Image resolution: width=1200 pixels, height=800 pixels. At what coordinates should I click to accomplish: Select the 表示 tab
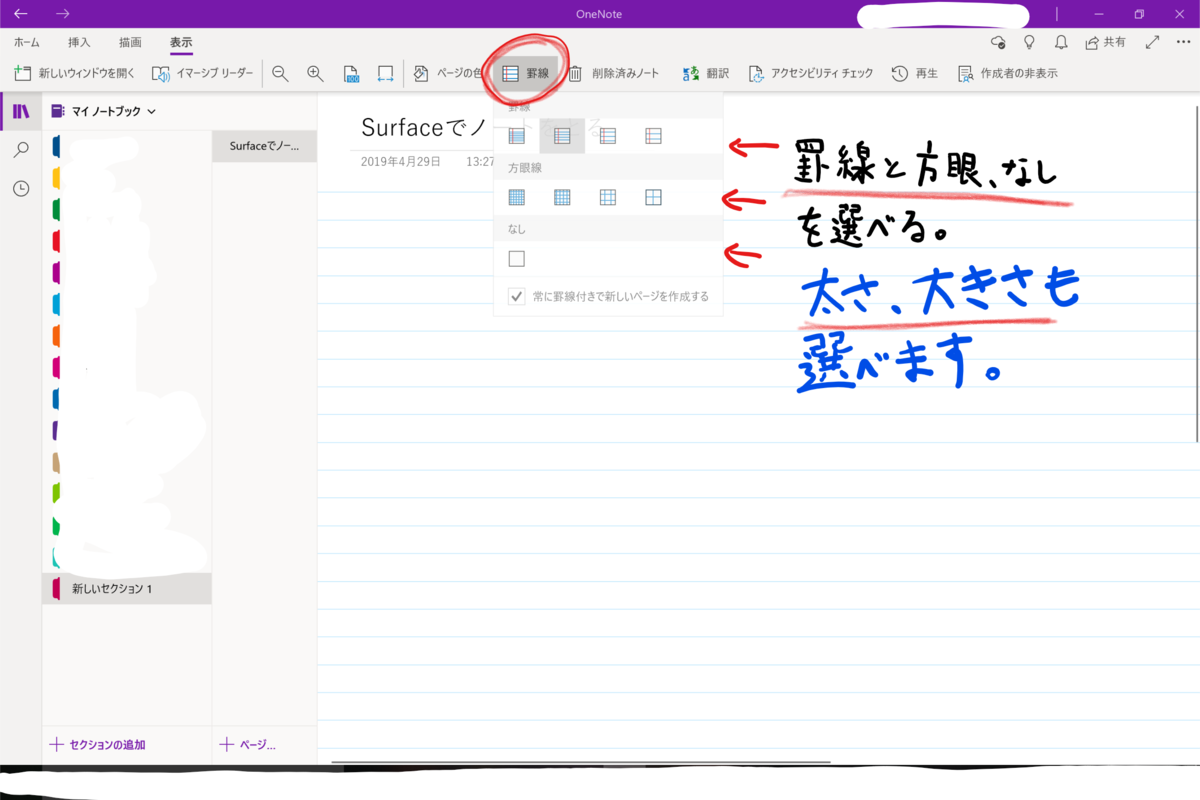(x=181, y=43)
